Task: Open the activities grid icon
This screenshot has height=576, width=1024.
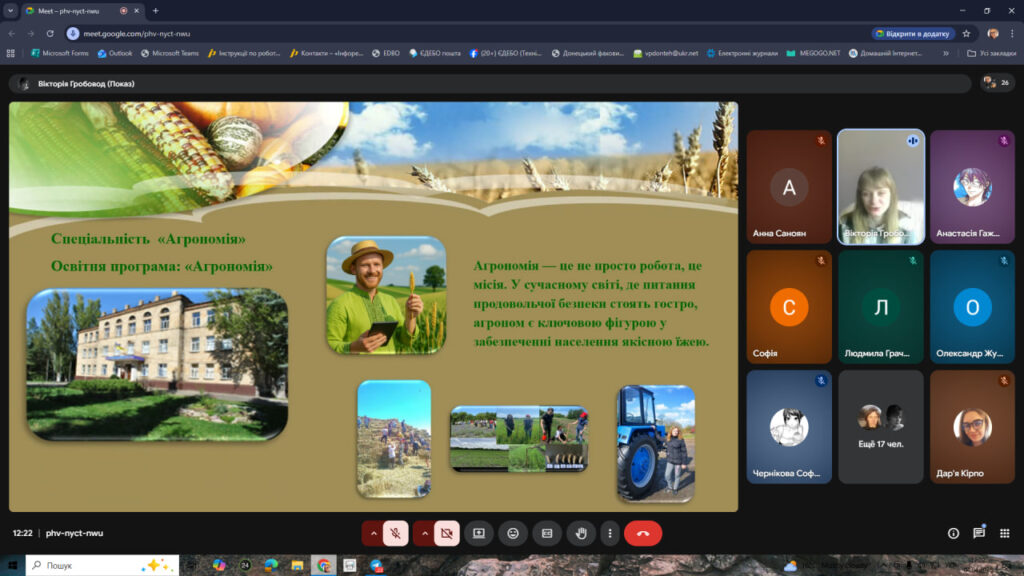Action: [1004, 533]
